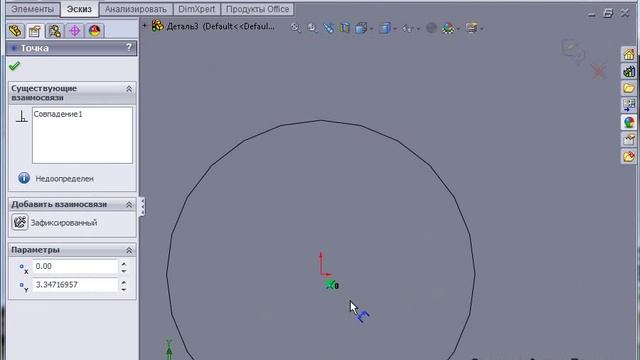Viewport: 640px width, 360px height.
Task: Open the Display Style cube icon
Action: (x=384, y=28)
